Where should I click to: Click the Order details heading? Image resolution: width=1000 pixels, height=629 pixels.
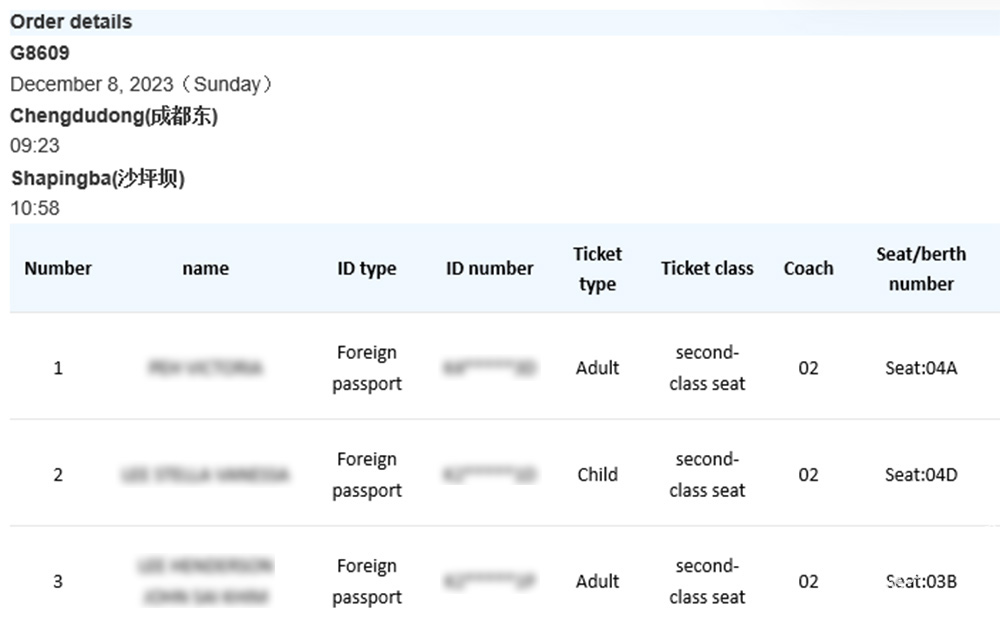pos(71,21)
